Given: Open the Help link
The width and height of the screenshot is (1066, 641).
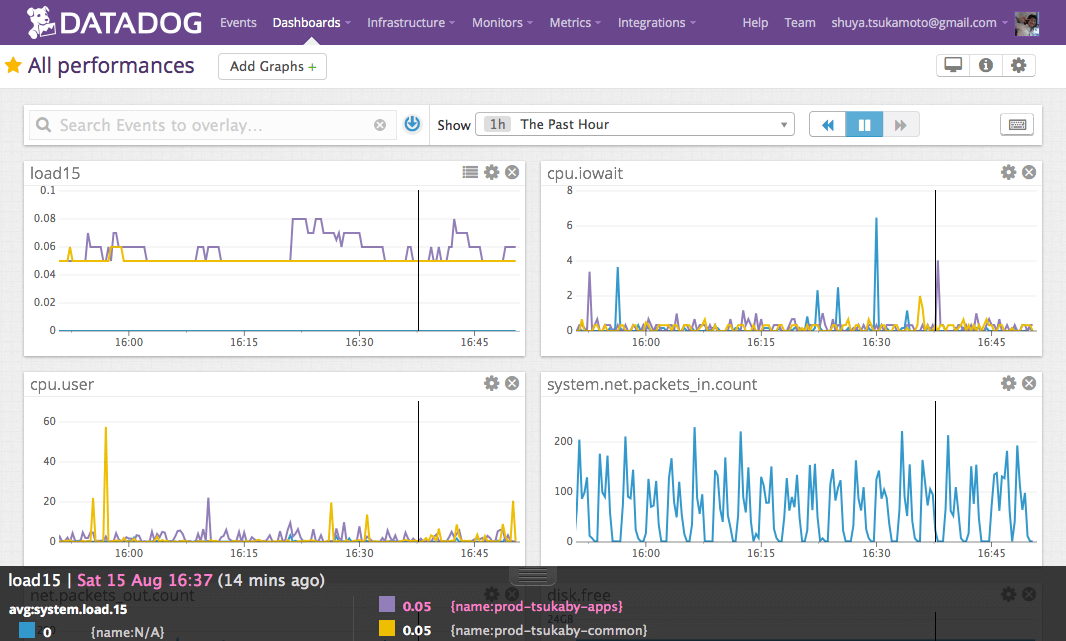Looking at the screenshot, I should [x=755, y=22].
